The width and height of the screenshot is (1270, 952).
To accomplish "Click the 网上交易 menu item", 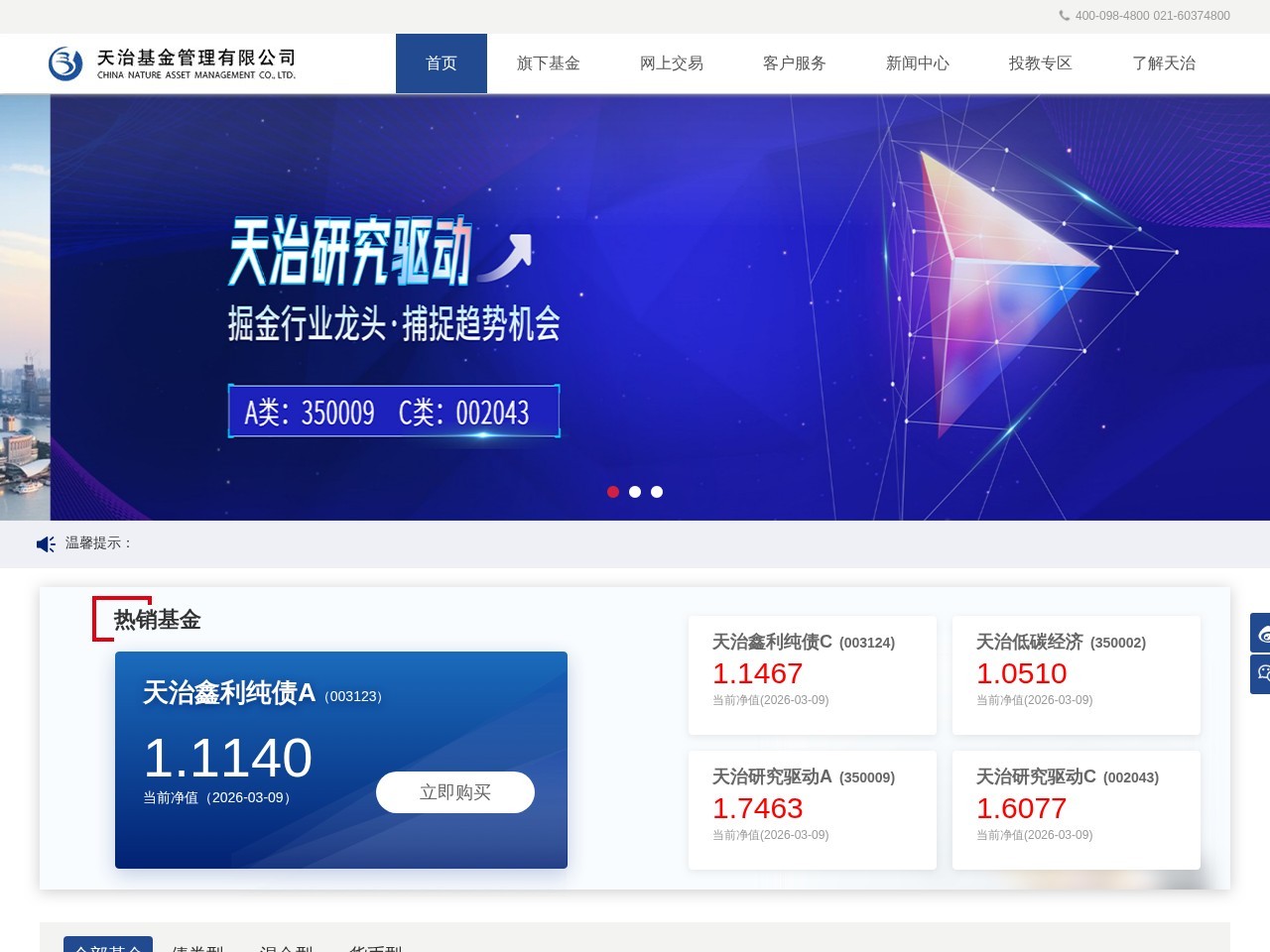I will click(x=672, y=62).
